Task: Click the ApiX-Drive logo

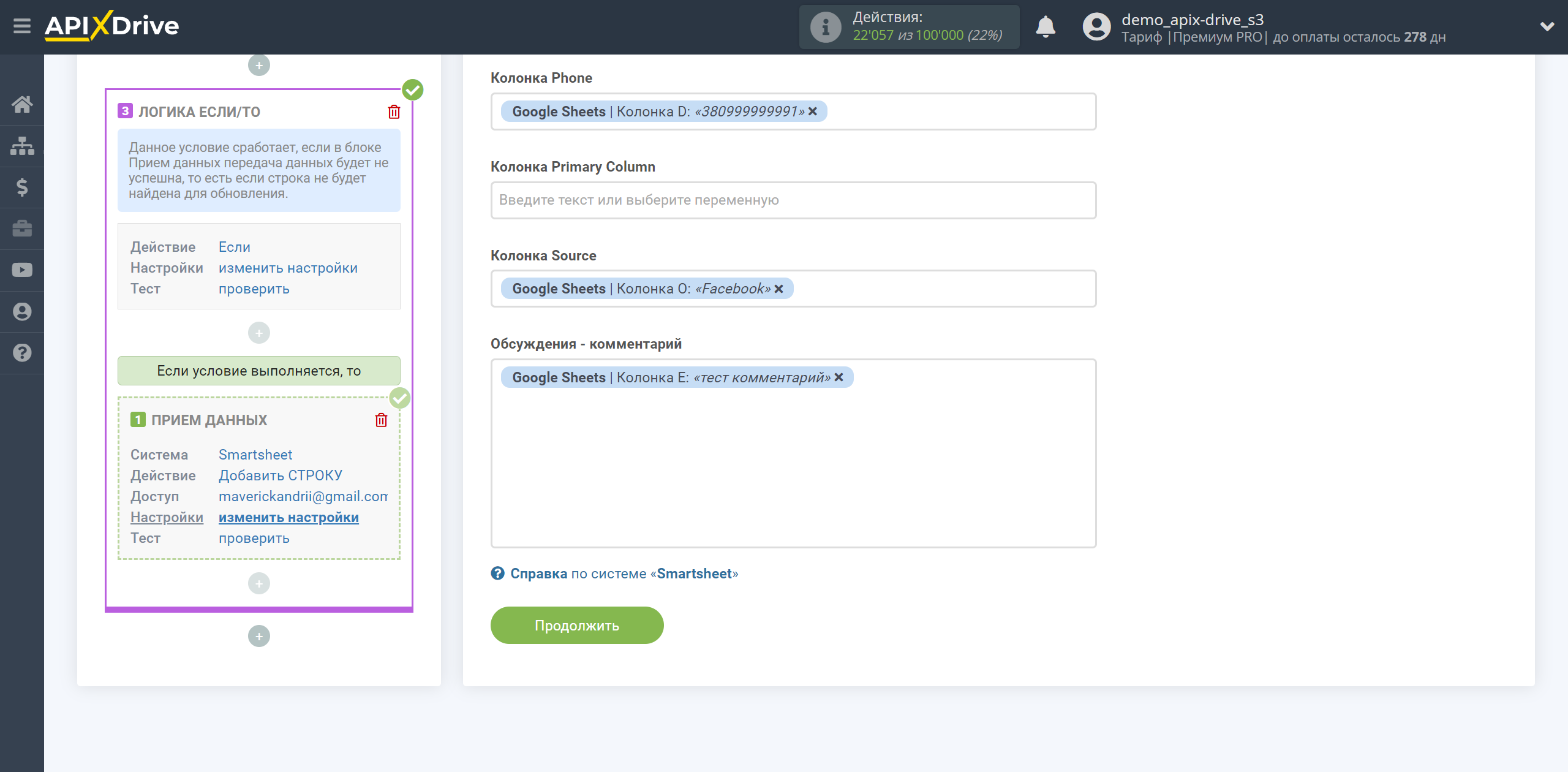Action: click(111, 26)
